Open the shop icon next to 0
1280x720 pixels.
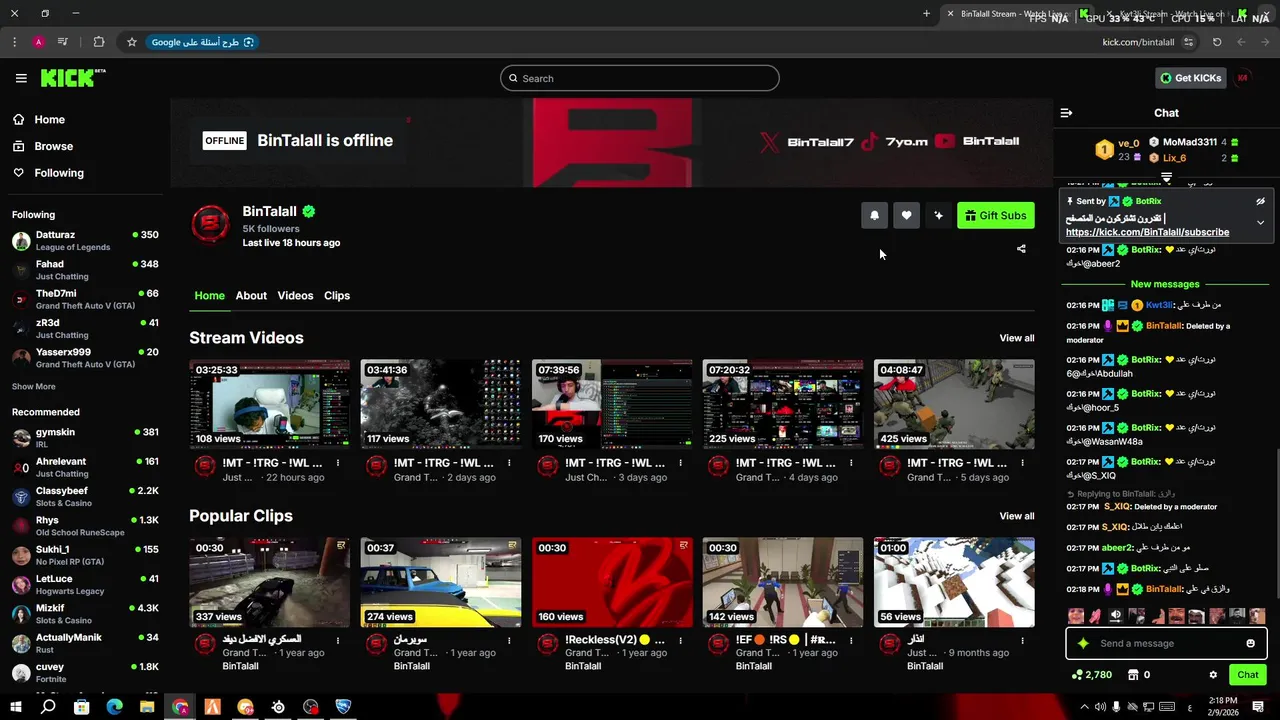pos(1133,675)
